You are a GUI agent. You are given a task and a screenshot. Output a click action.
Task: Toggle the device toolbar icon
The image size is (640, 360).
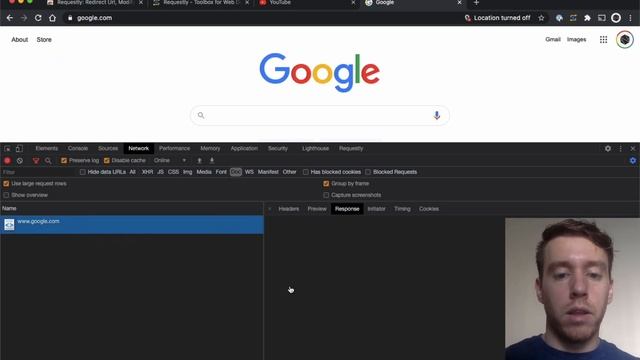[x=19, y=149]
